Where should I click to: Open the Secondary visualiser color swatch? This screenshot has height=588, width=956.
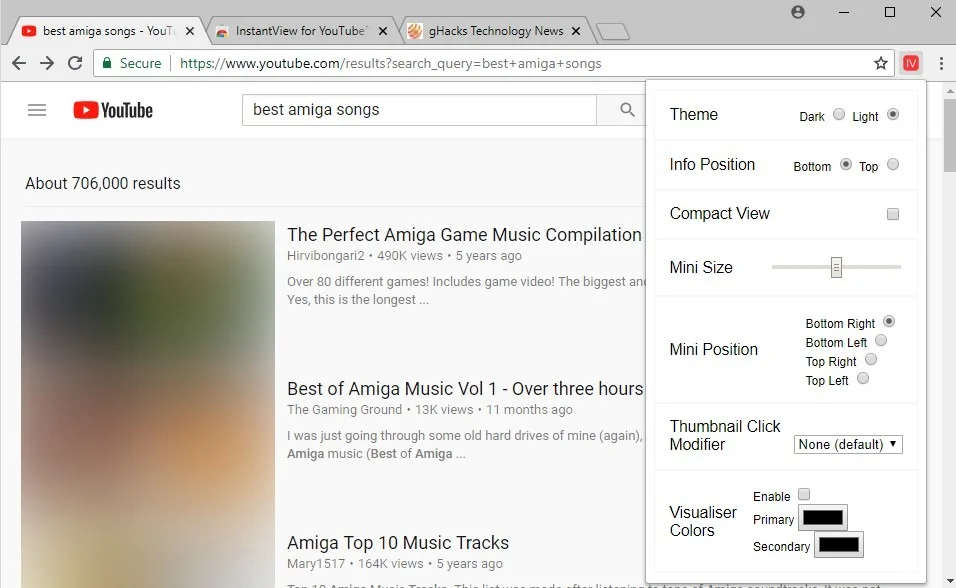(839, 545)
